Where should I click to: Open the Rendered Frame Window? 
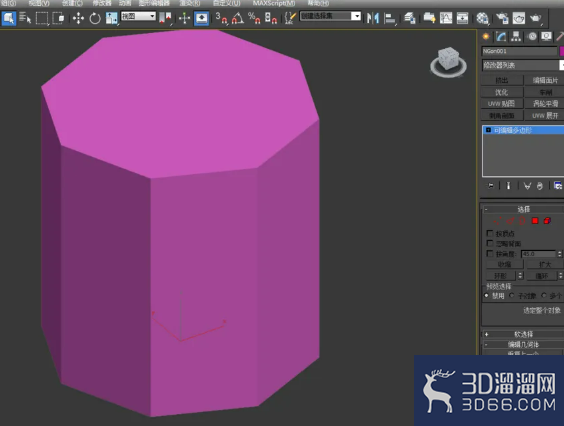tap(519, 18)
